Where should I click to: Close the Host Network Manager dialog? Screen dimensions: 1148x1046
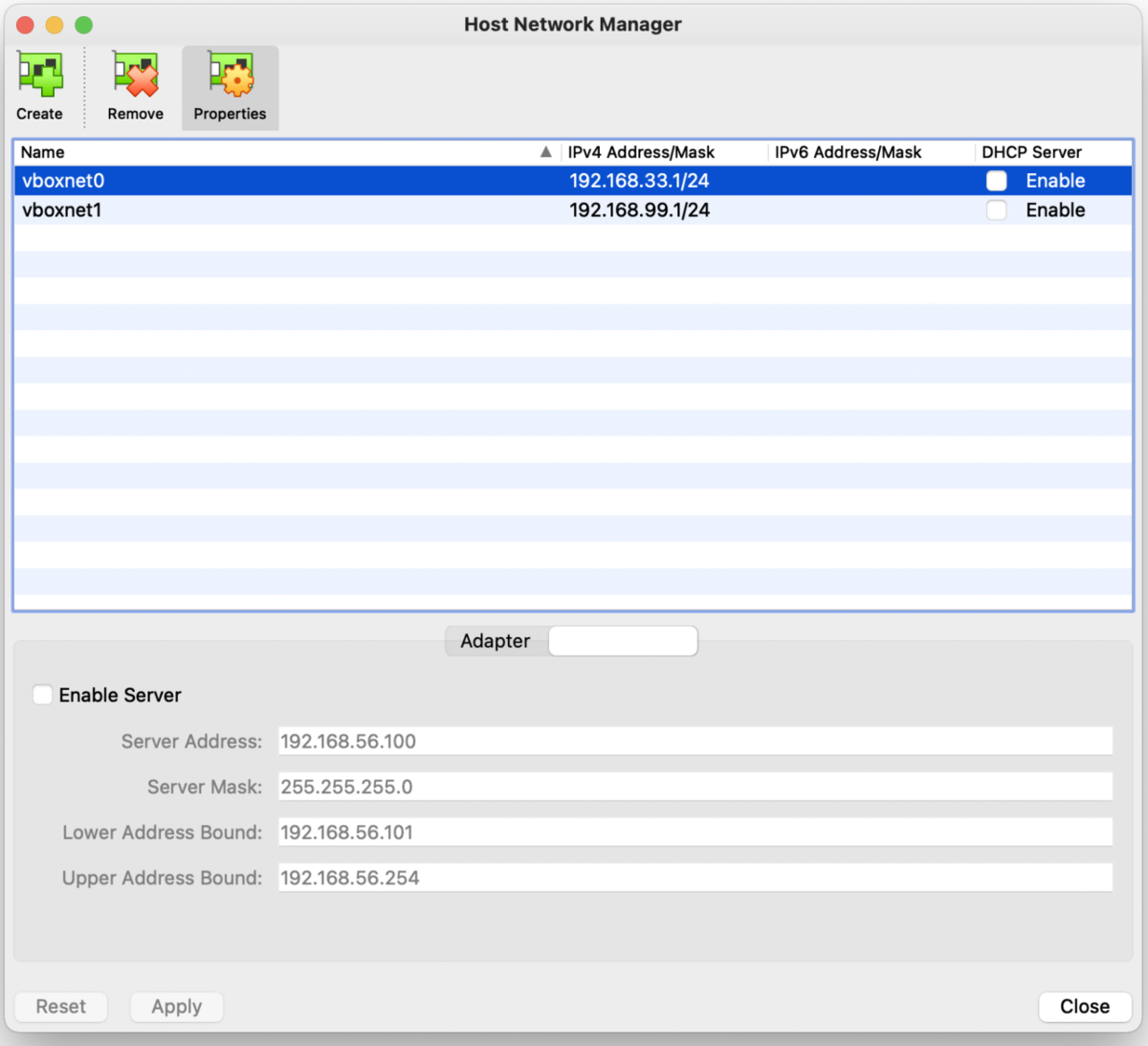point(1085,1007)
